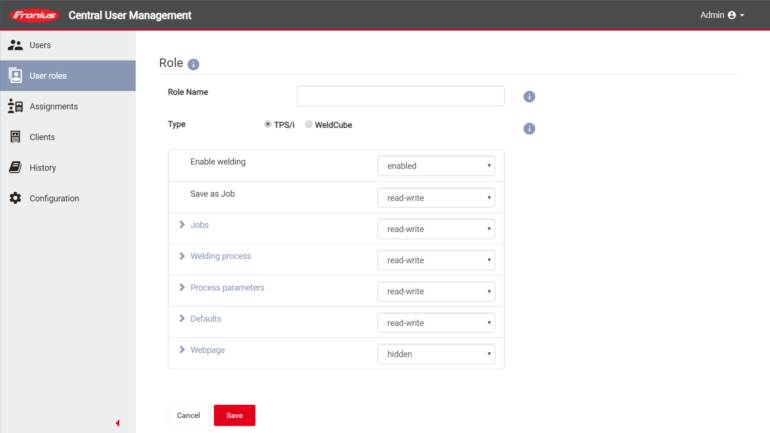Open the Admin account menu
Viewport: 770px width, 433px height.
pyautogui.click(x=722, y=15)
